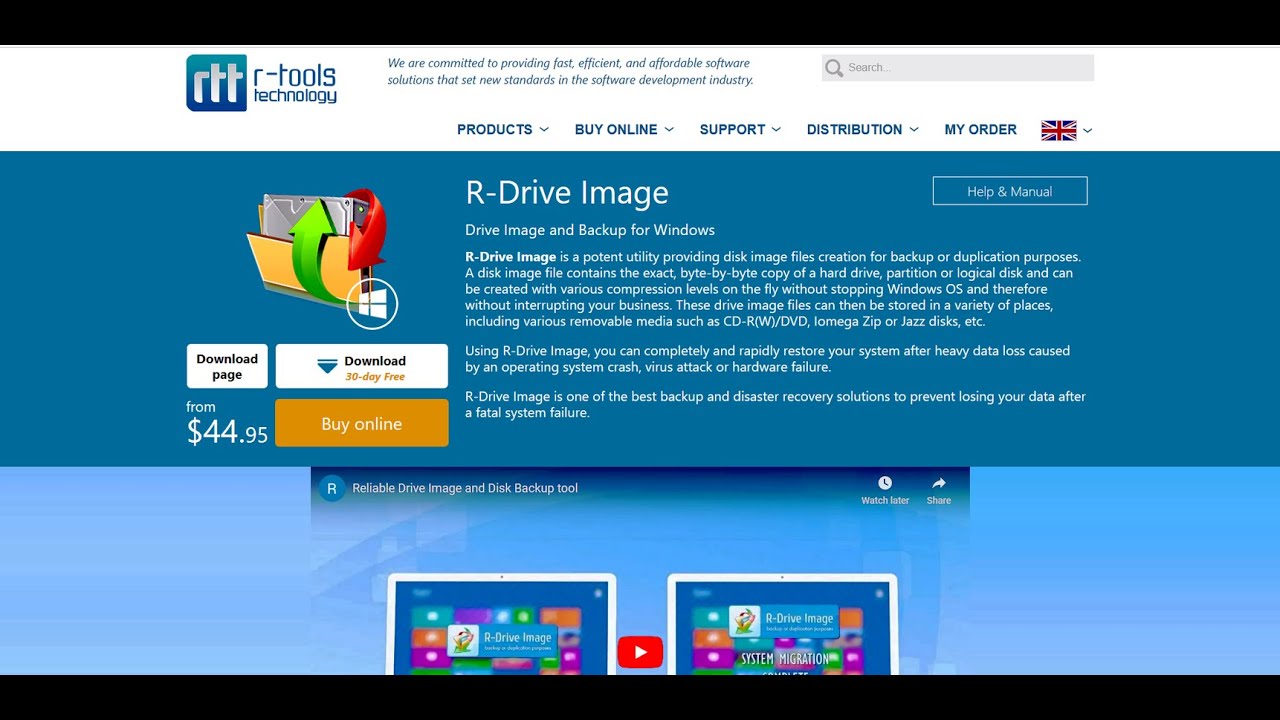Expand the PRODUCTS menu
1280x720 pixels.
pos(503,130)
